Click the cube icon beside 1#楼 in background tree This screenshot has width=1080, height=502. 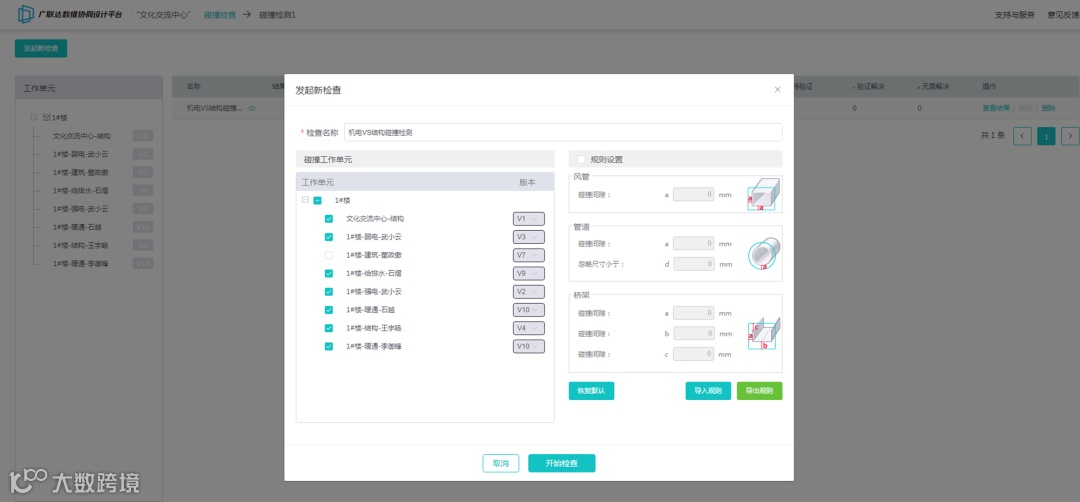point(46,118)
